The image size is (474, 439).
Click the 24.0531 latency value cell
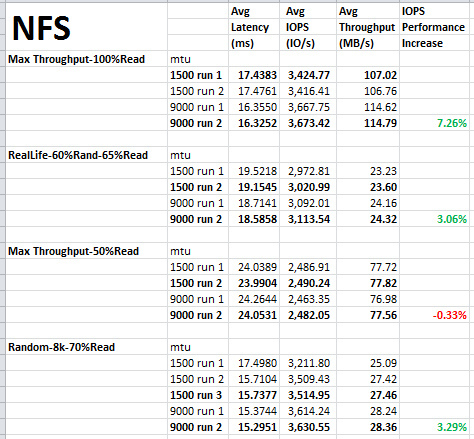254,315
